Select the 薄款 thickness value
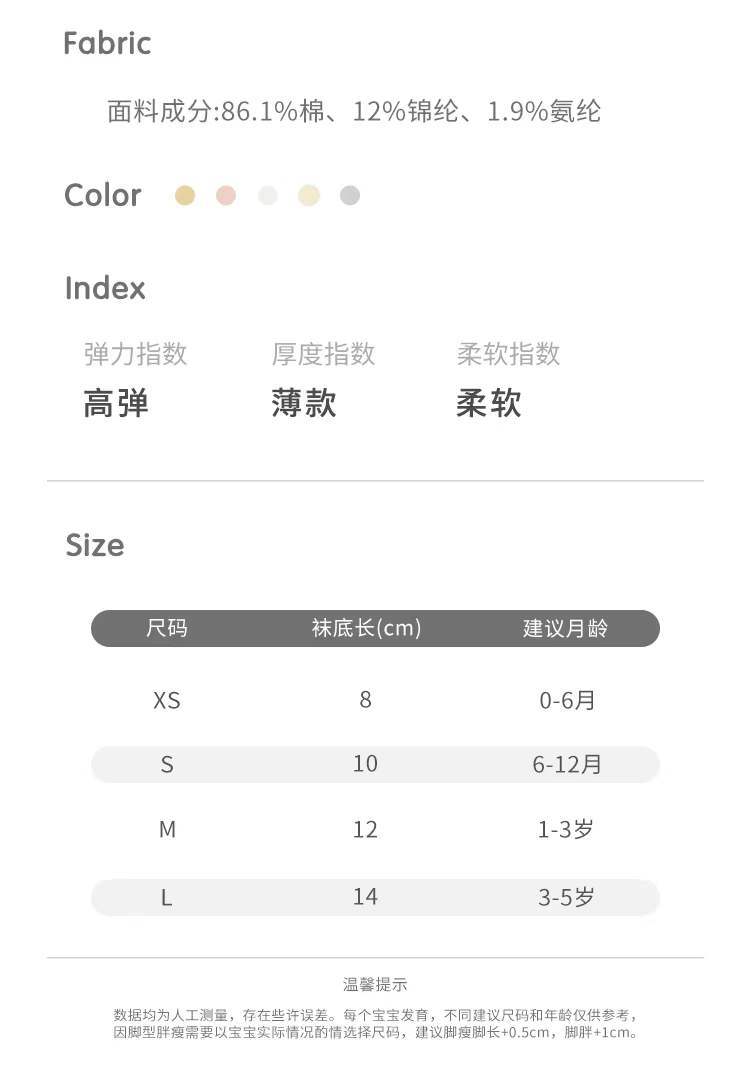This screenshot has height=1091, width=750. 304,403
